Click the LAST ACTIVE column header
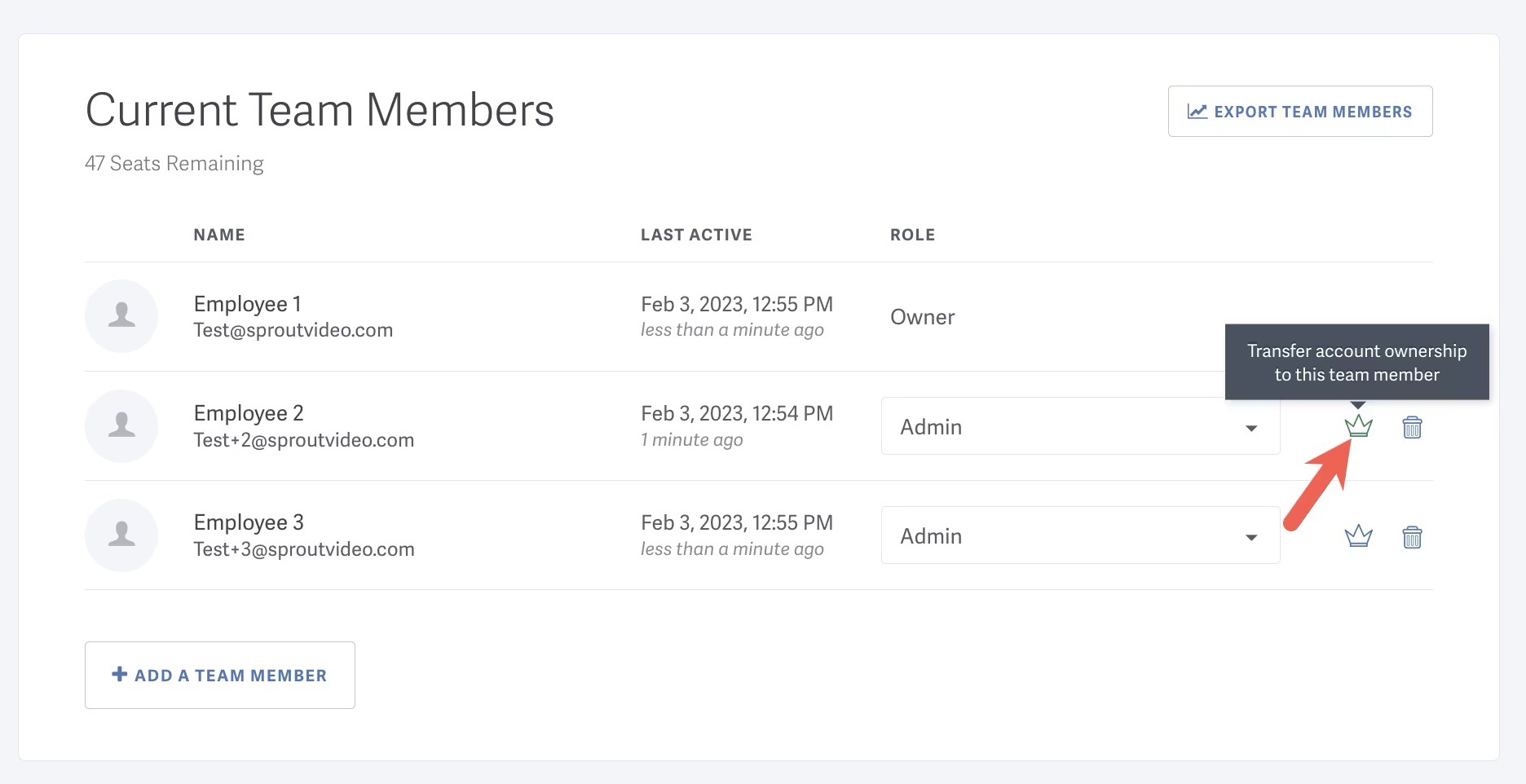 pos(696,235)
